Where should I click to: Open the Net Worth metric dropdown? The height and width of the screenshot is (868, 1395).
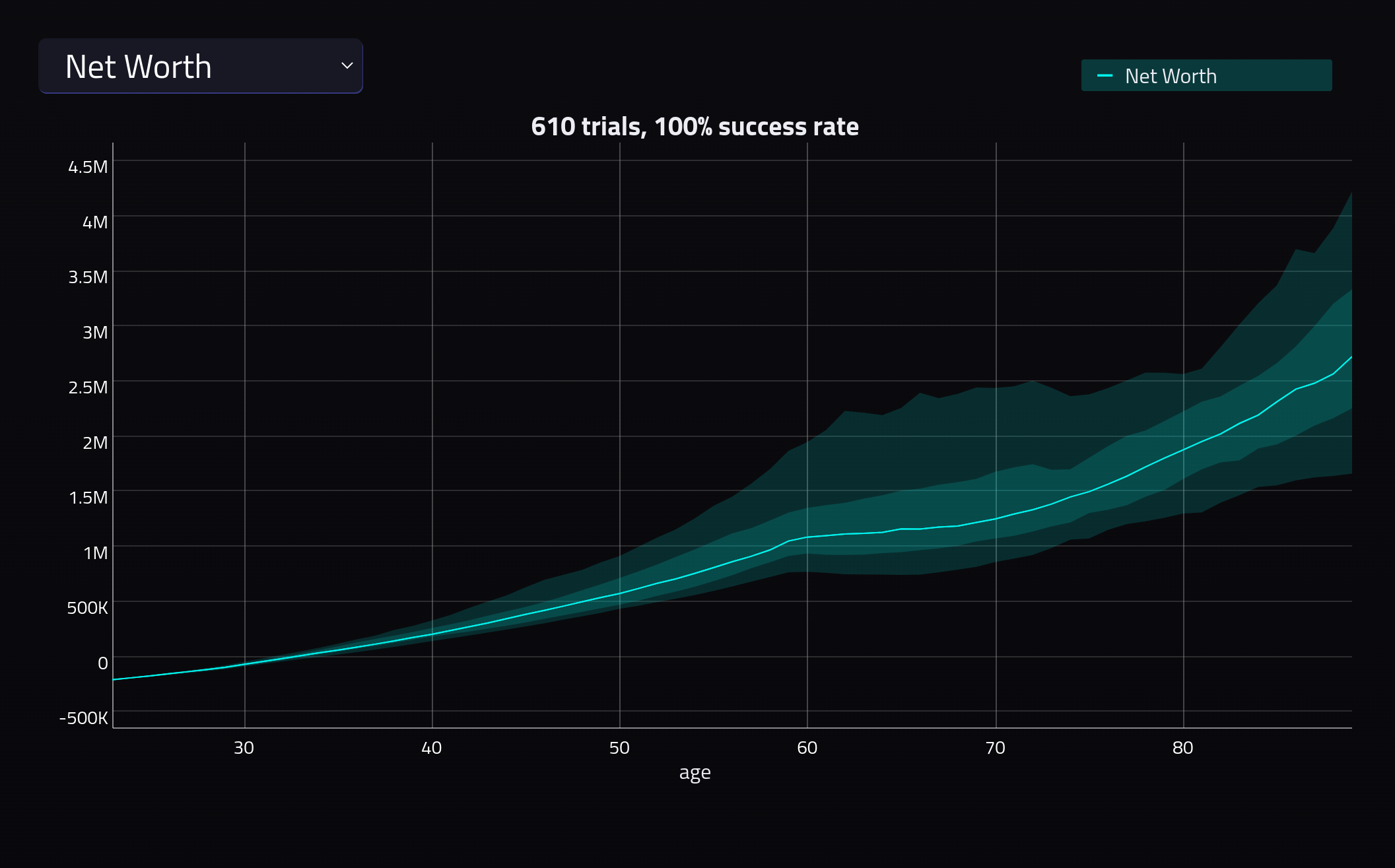pos(201,66)
